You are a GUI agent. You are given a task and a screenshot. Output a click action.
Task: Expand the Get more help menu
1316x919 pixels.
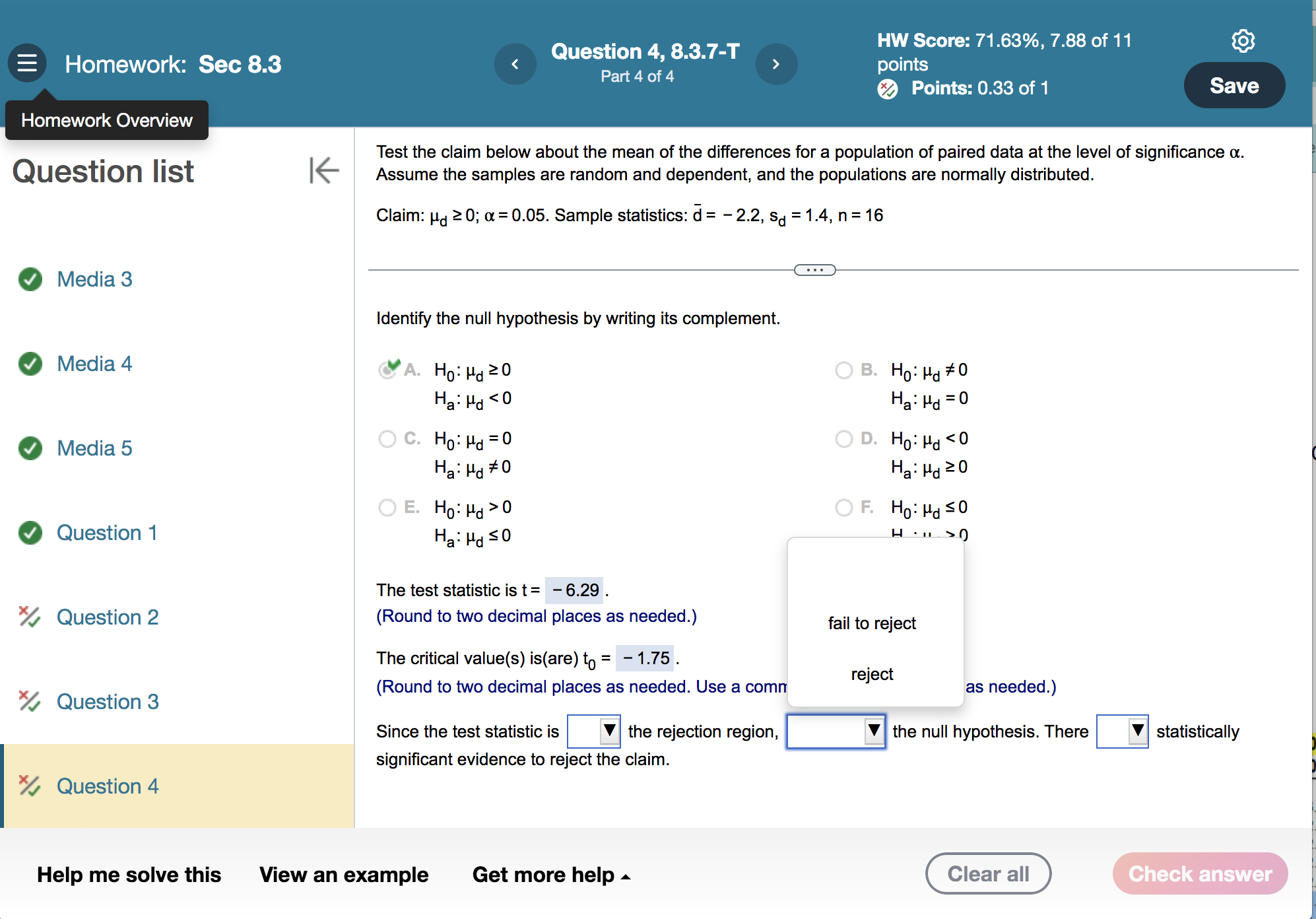(x=551, y=875)
